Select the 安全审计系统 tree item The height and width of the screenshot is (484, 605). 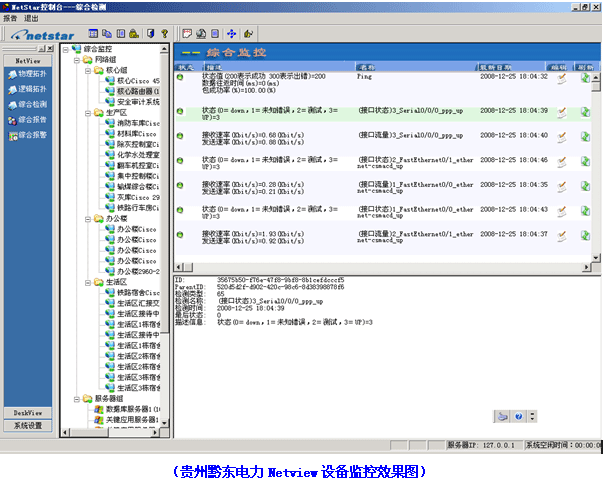click(x=137, y=102)
